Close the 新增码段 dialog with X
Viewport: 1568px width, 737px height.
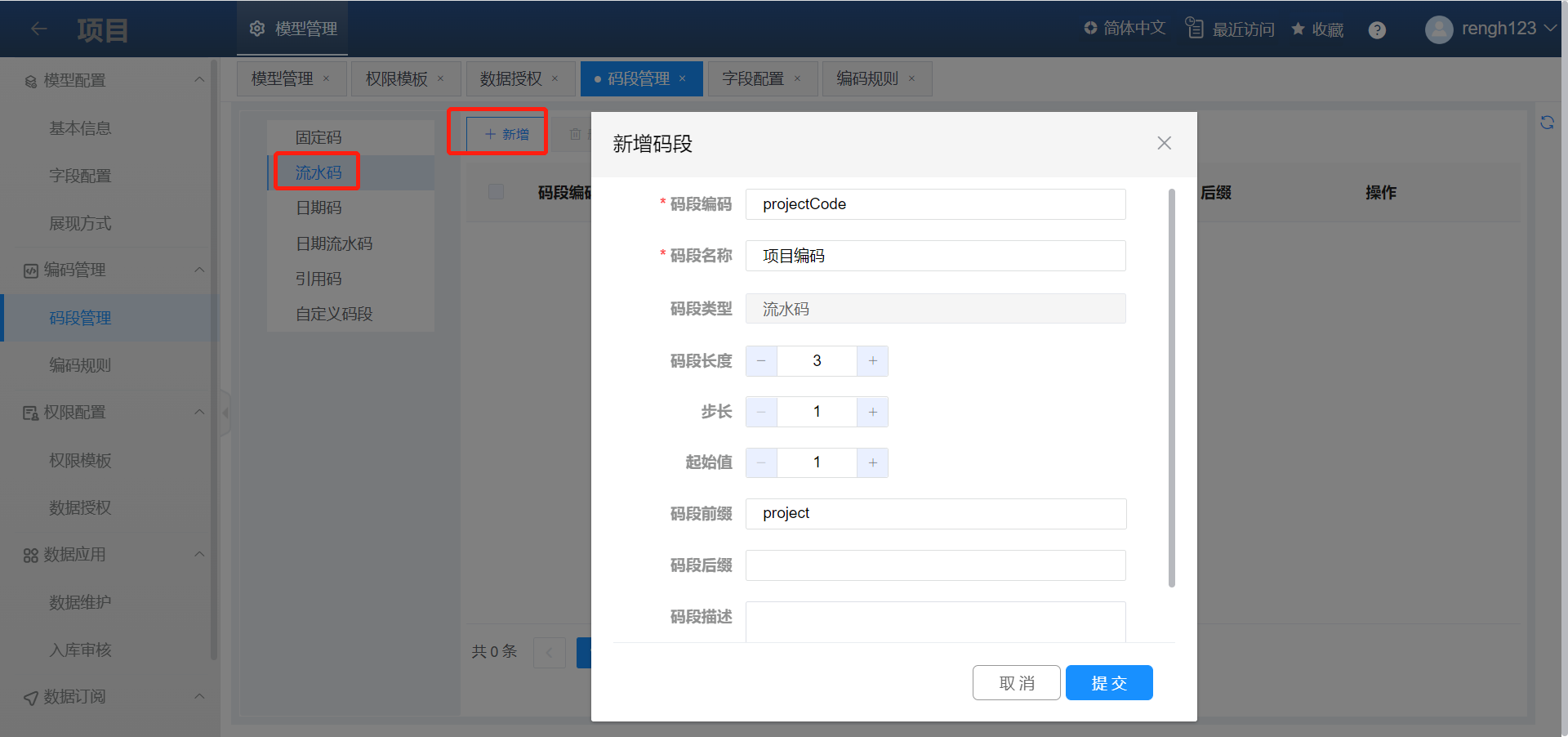(1164, 144)
